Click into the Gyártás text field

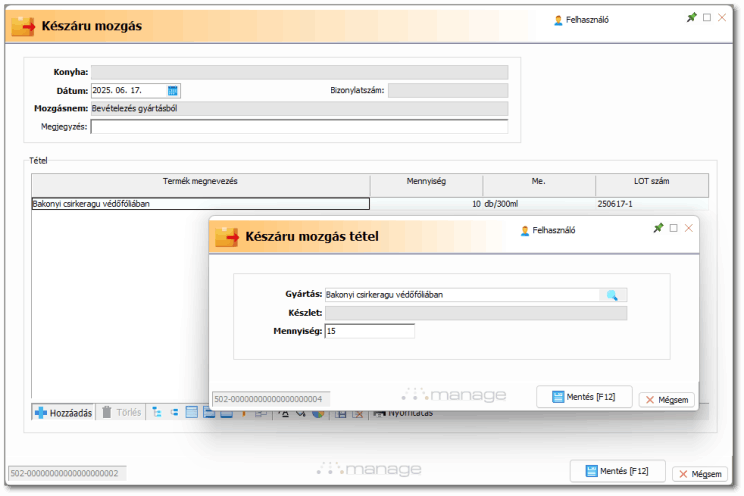point(462,295)
